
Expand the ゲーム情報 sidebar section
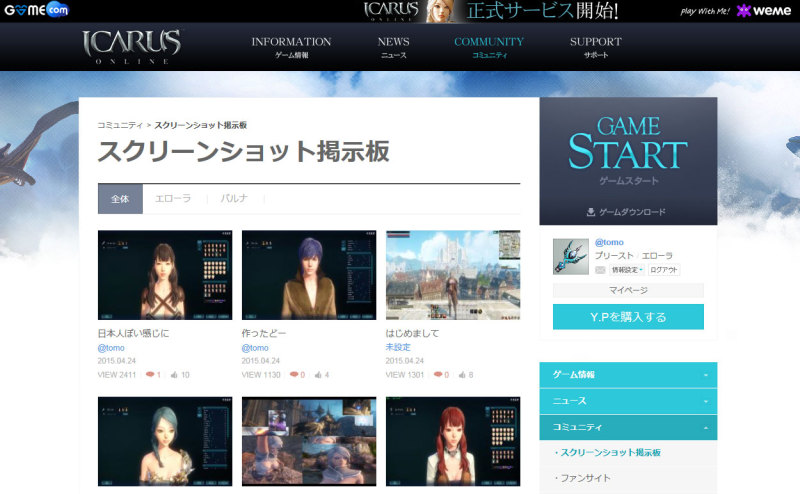628,375
